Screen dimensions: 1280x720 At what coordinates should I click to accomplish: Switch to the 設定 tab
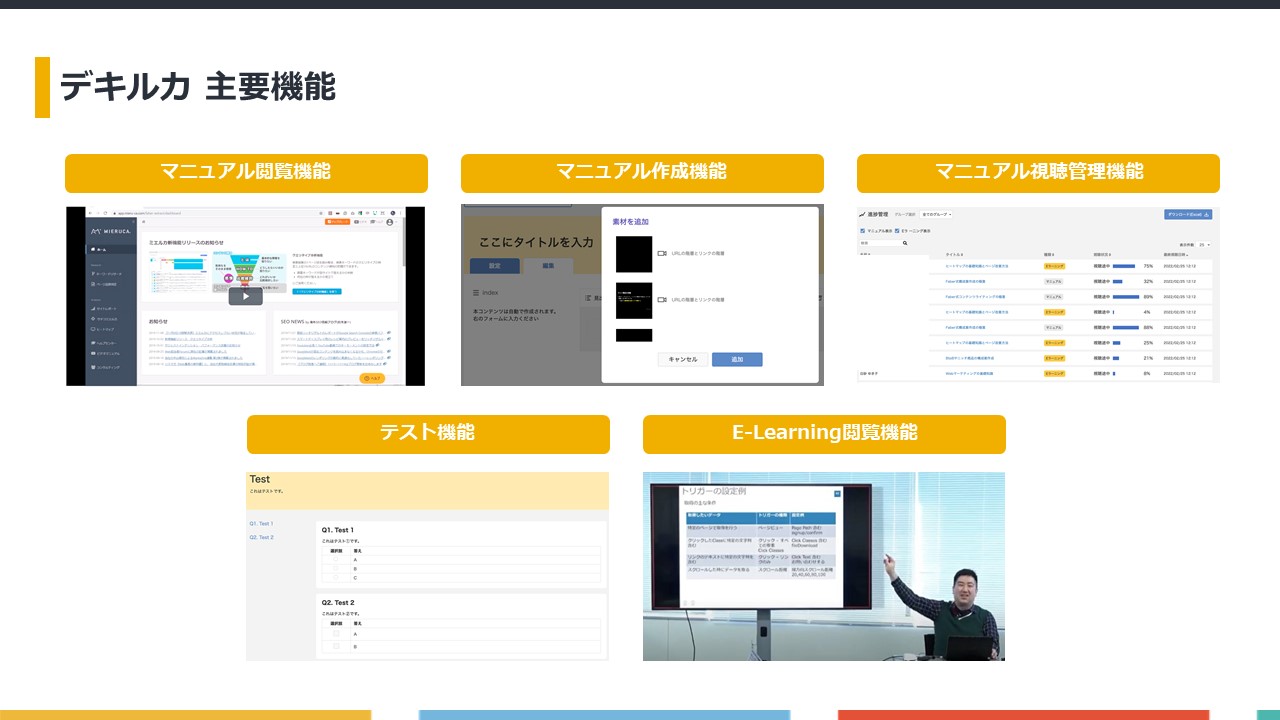click(494, 266)
